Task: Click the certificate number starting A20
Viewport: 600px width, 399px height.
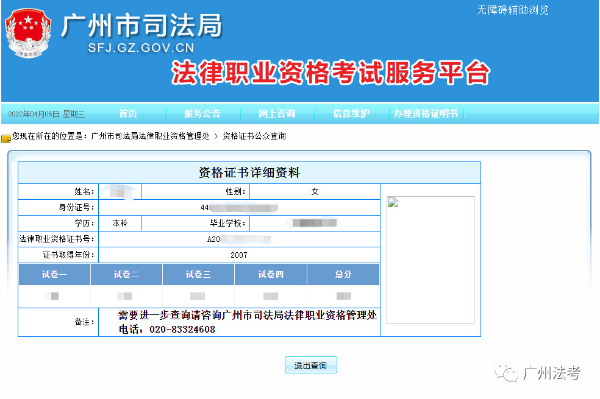Action: [x=239, y=239]
